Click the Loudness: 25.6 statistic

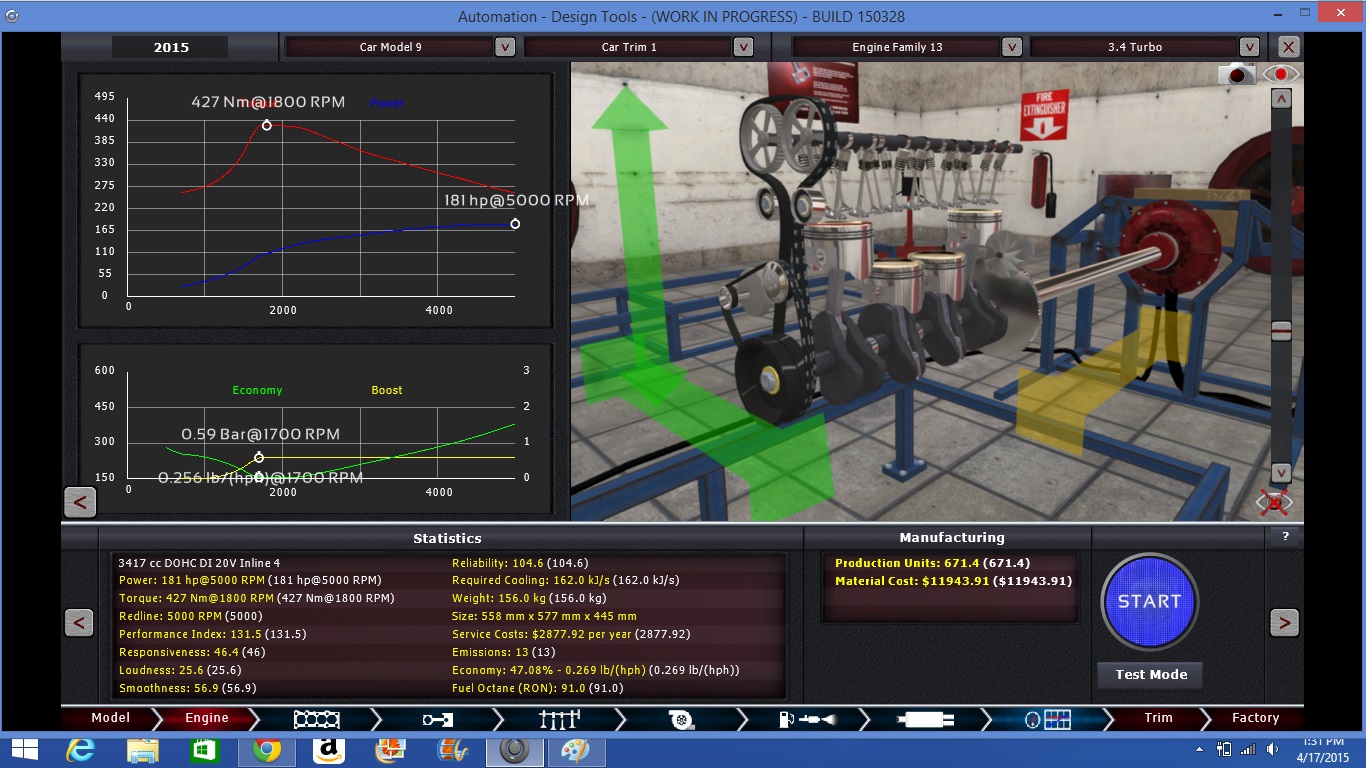coord(180,670)
